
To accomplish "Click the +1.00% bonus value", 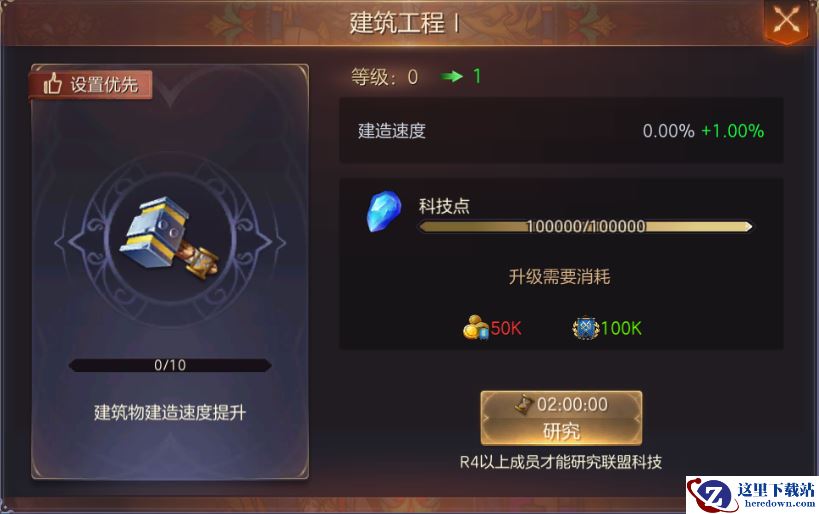I will click(x=732, y=131).
